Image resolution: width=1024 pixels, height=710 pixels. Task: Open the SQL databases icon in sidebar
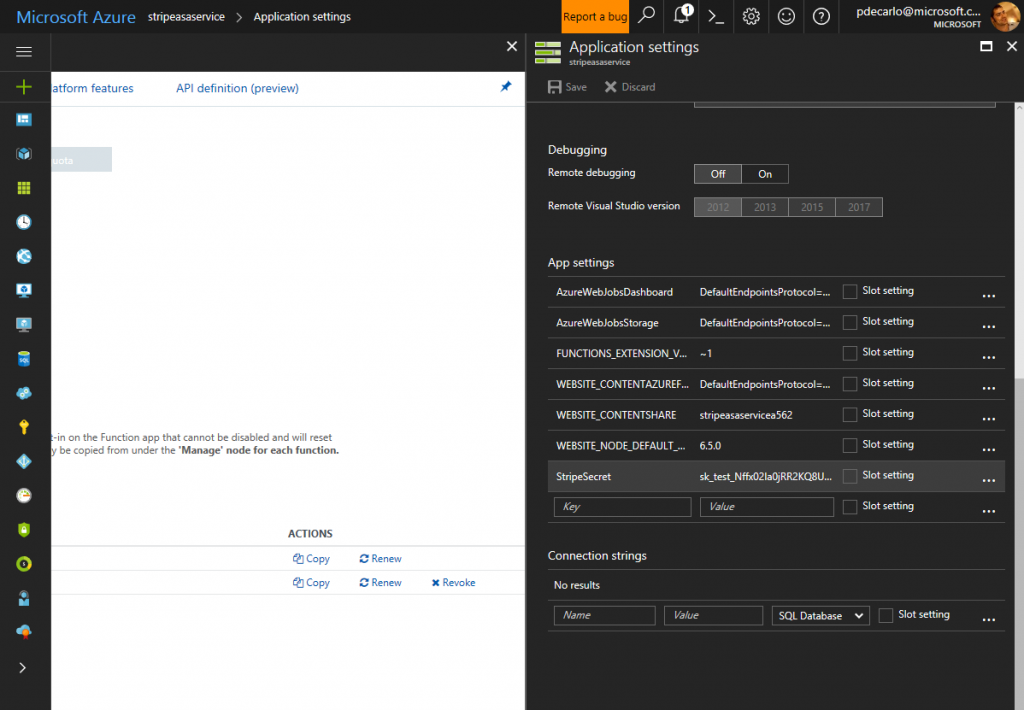(x=24, y=359)
